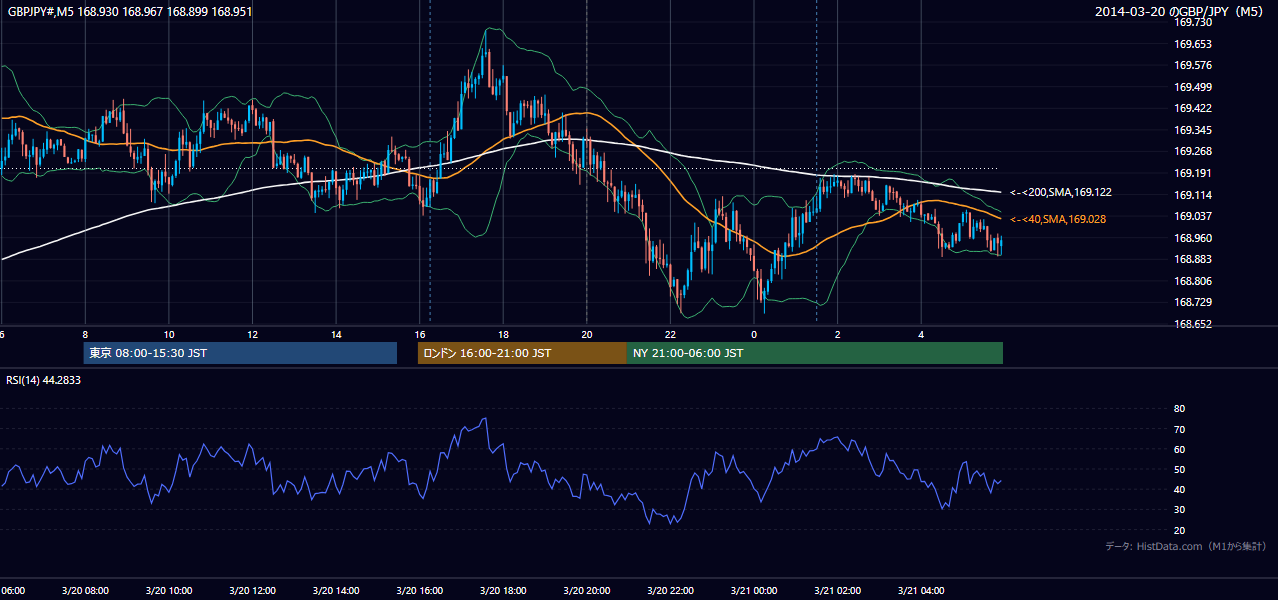Click the RSI axis value 70
The image size is (1278, 600).
pyautogui.click(x=1179, y=429)
